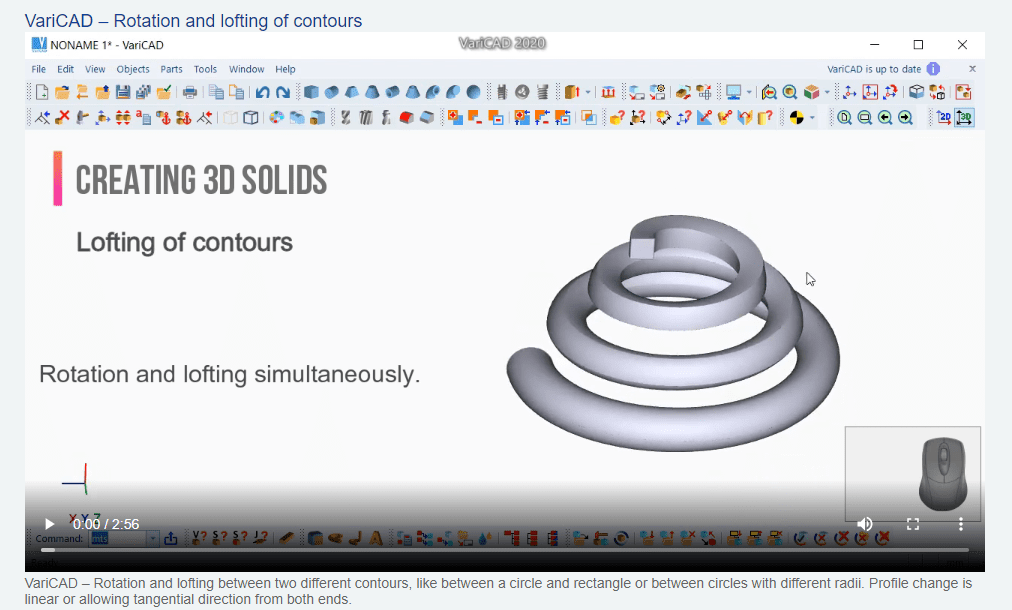Click the Print icon in the toolbar

coord(190,92)
